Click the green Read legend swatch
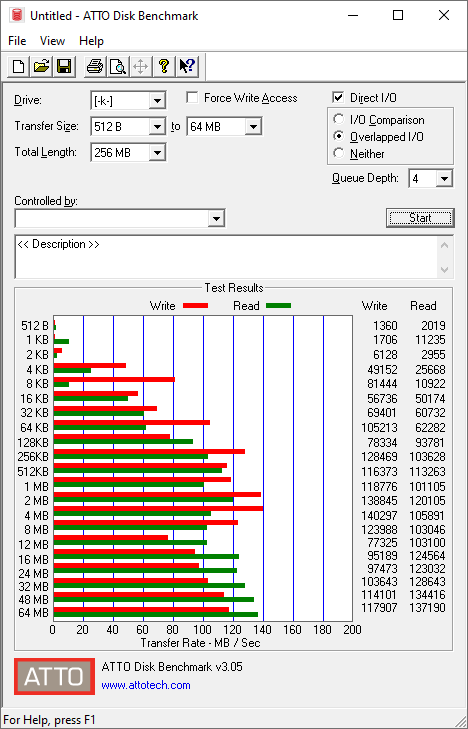Screen dimensions: 468x729 278,306
